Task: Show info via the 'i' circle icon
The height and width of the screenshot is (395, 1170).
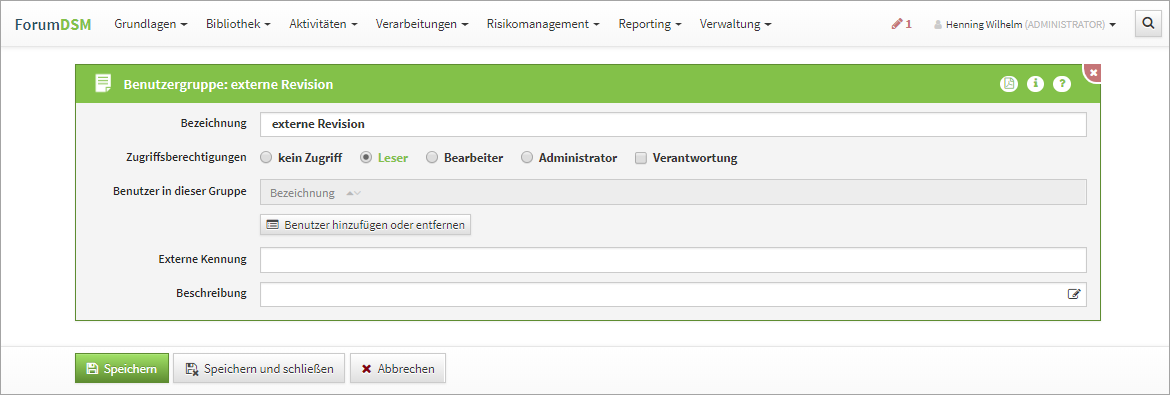Action: [1035, 84]
